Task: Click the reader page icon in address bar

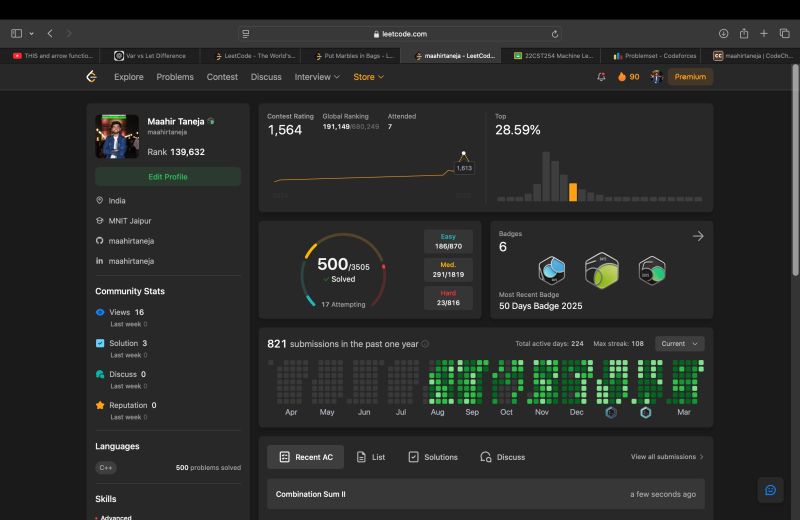Action: [246, 34]
